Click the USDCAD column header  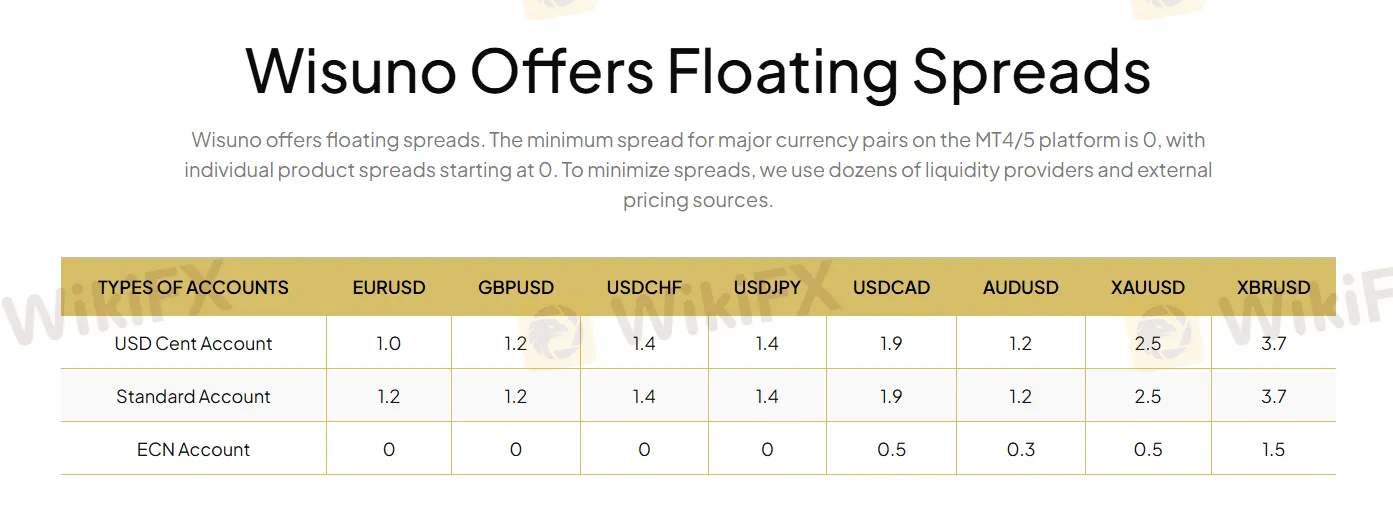coord(891,288)
